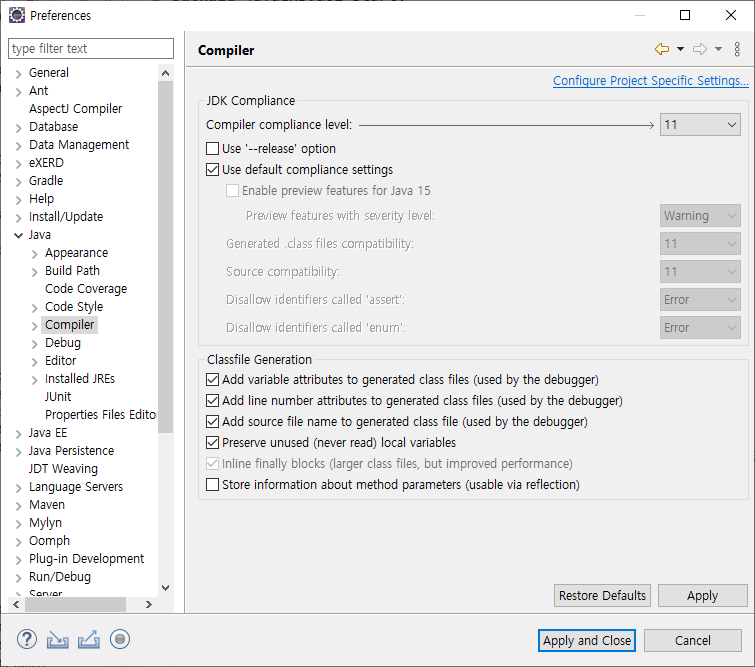
Task: Select the JUnit preference page
Action: [x=58, y=397]
